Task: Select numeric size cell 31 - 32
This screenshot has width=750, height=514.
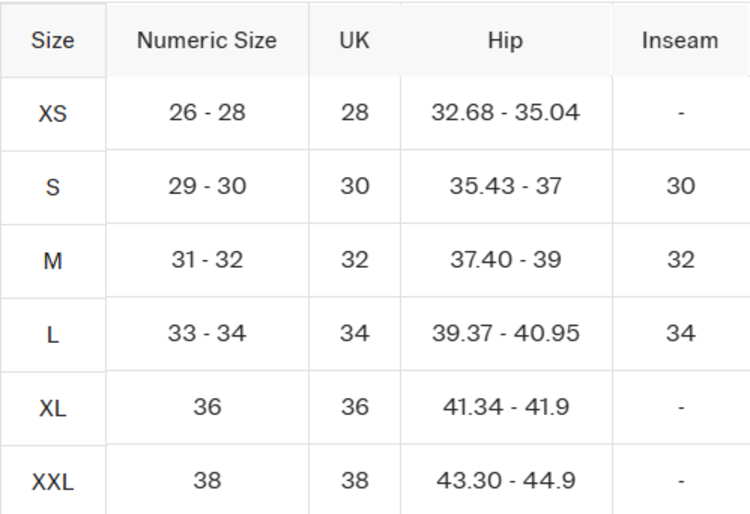Action: [x=207, y=260]
